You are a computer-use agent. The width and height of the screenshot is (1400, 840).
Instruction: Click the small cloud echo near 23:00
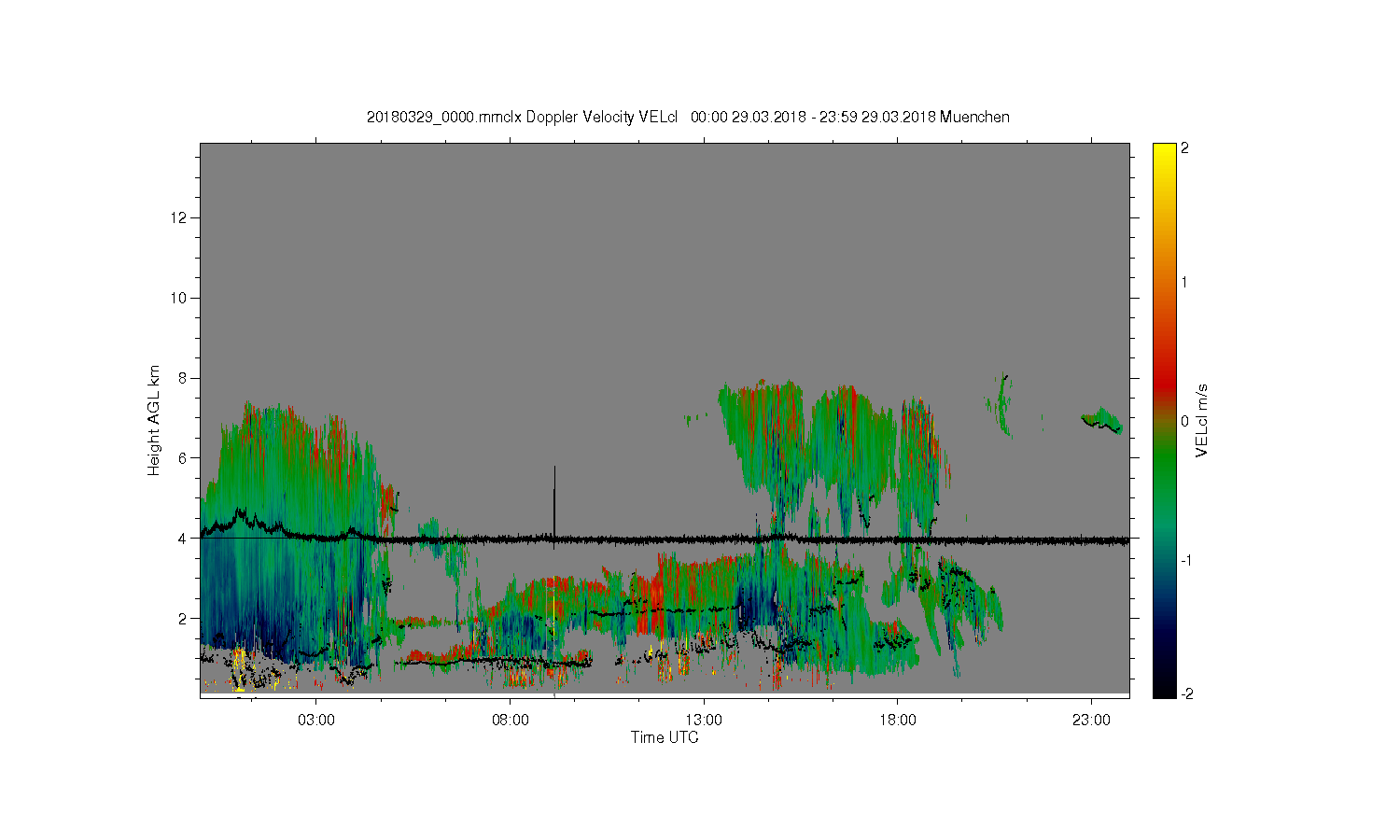pos(1102,420)
